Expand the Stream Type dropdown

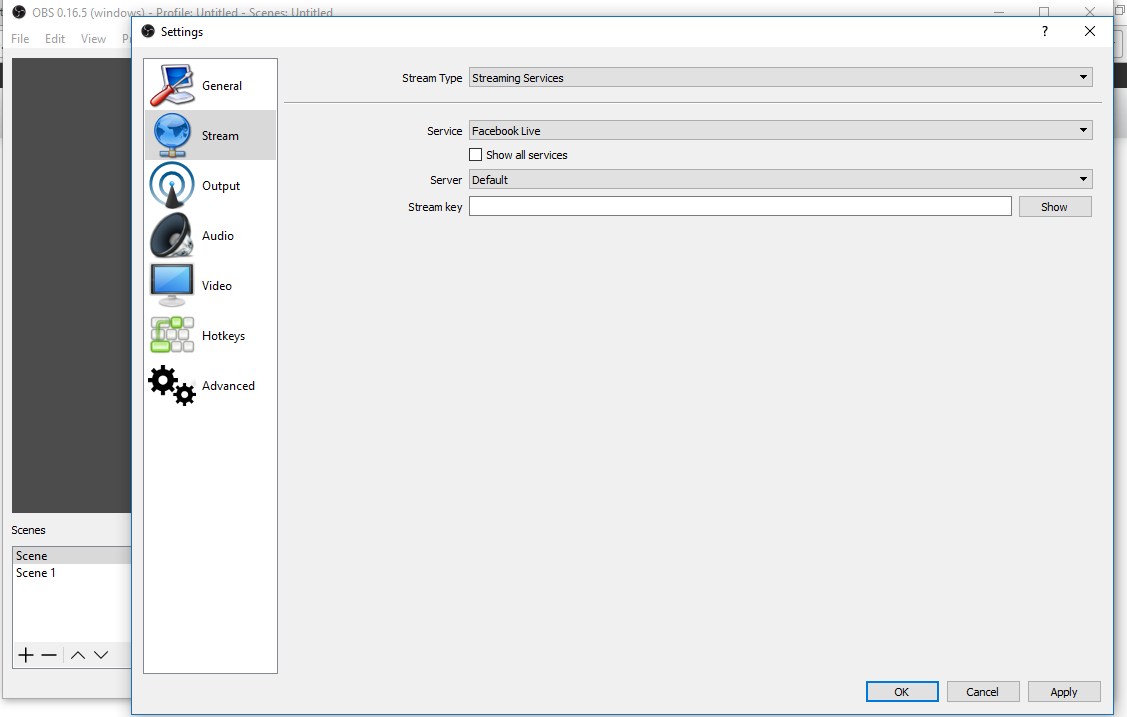pos(780,78)
